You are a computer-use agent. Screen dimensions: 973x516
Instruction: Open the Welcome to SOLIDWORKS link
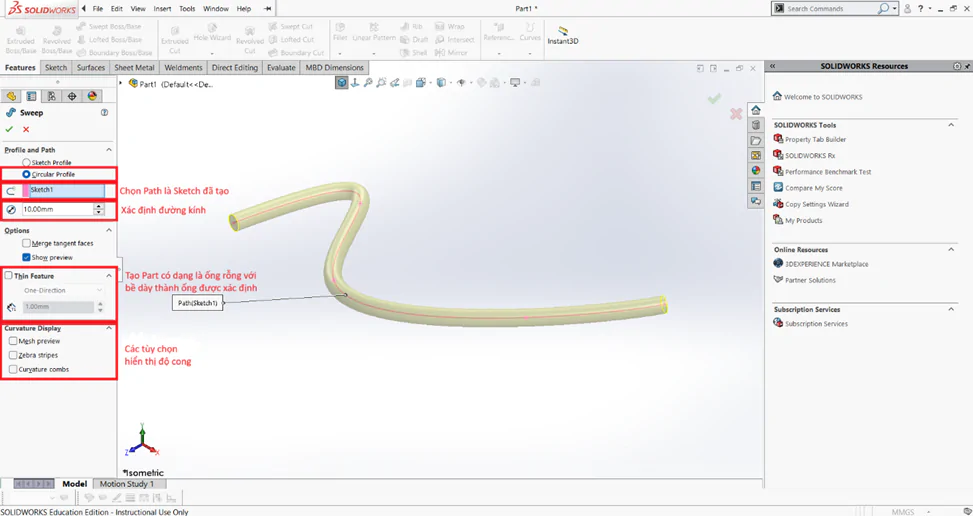click(x=817, y=97)
